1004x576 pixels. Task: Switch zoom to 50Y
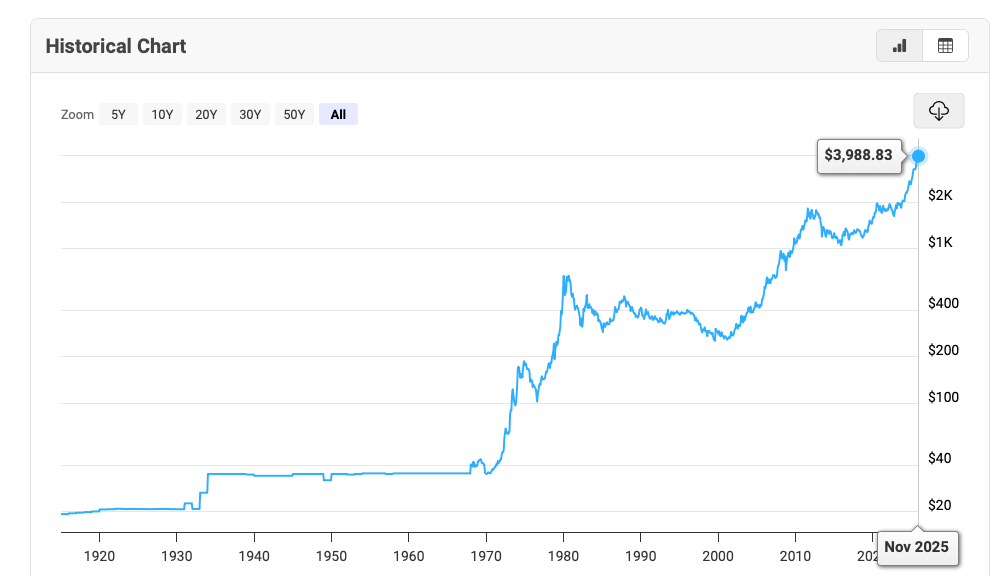coord(294,114)
